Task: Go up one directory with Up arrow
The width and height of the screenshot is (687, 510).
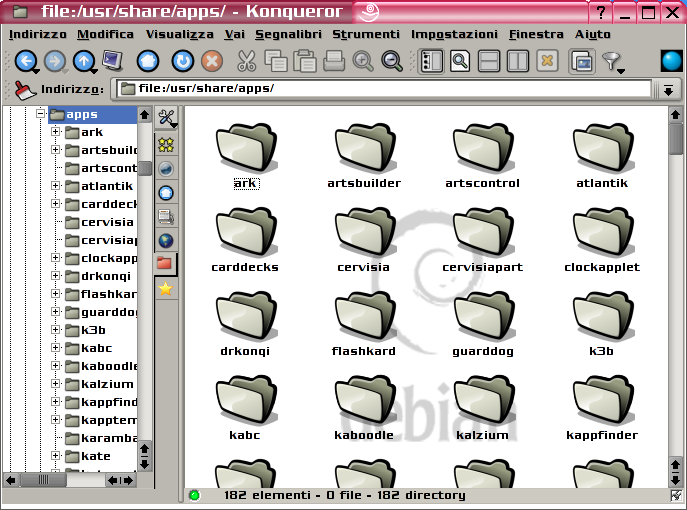Action: click(84, 61)
